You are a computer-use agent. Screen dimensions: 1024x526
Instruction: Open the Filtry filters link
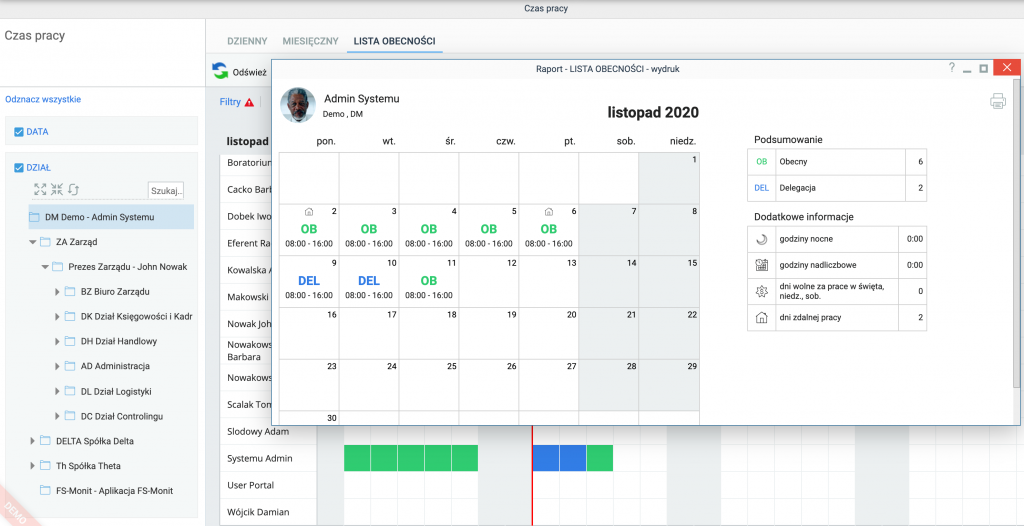pos(230,102)
